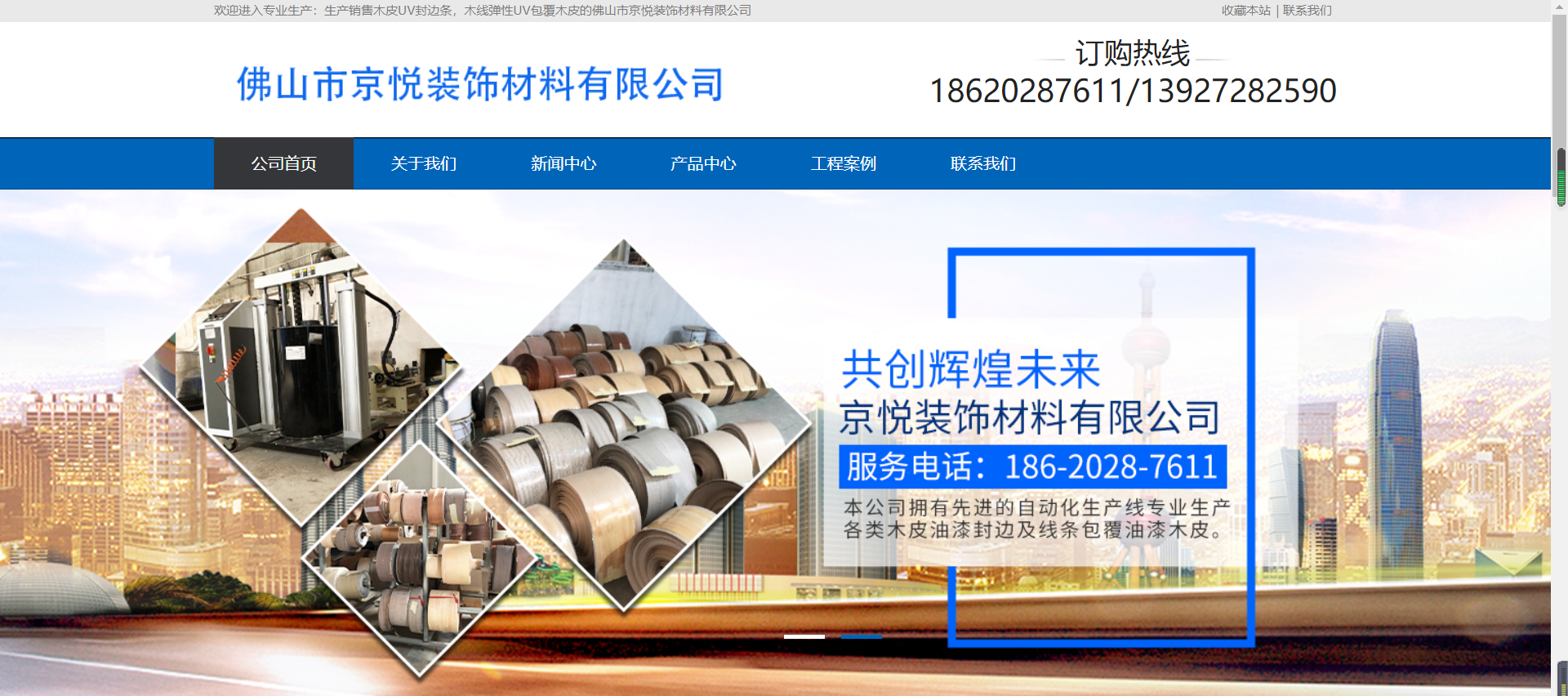This screenshot has height=696, width=1568.
Task: Click the vertical page scrollbar thumb
Action: click(1561, 177)
